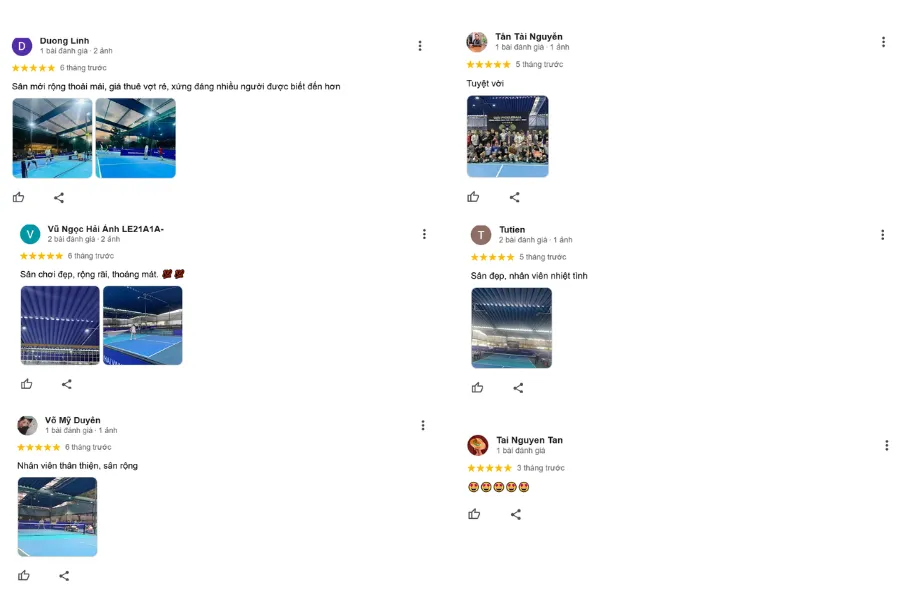Share Tutien's review

518,388
